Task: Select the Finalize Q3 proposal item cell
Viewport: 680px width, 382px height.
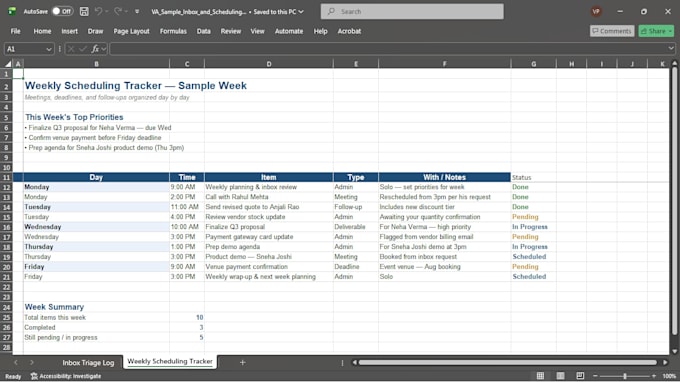Action: [269, 227]
